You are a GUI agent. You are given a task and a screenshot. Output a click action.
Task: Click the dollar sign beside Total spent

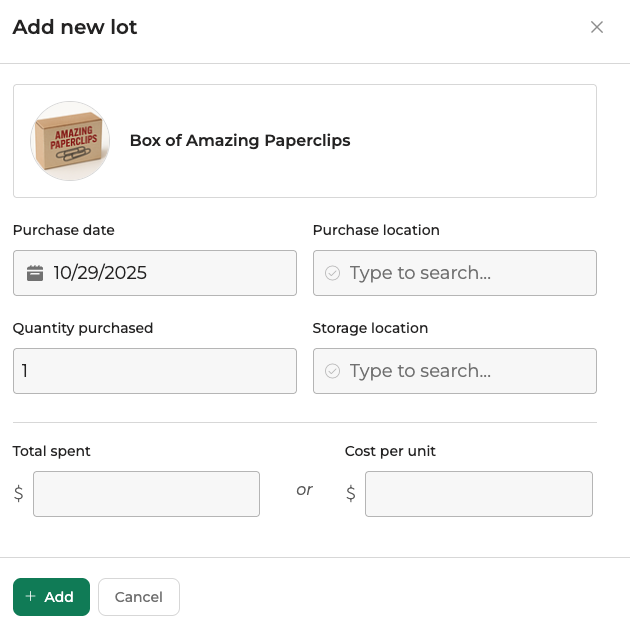tap(18, 493)
